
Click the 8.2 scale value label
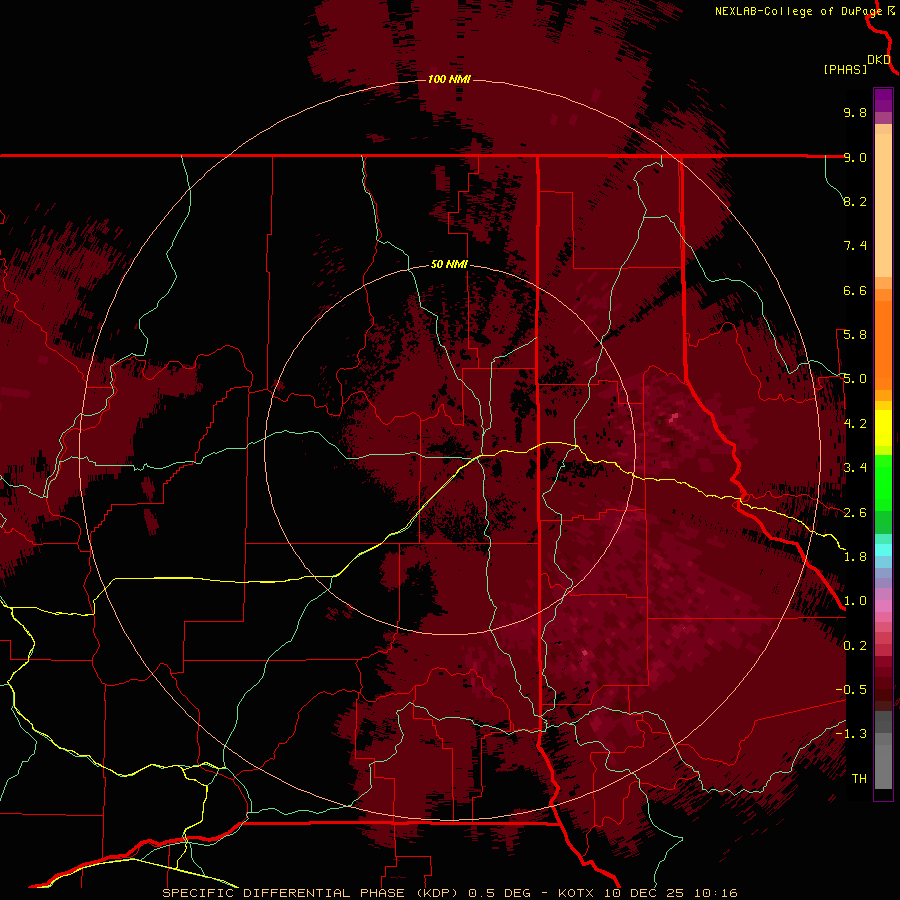pyautogui.click(x=855, y=201)
